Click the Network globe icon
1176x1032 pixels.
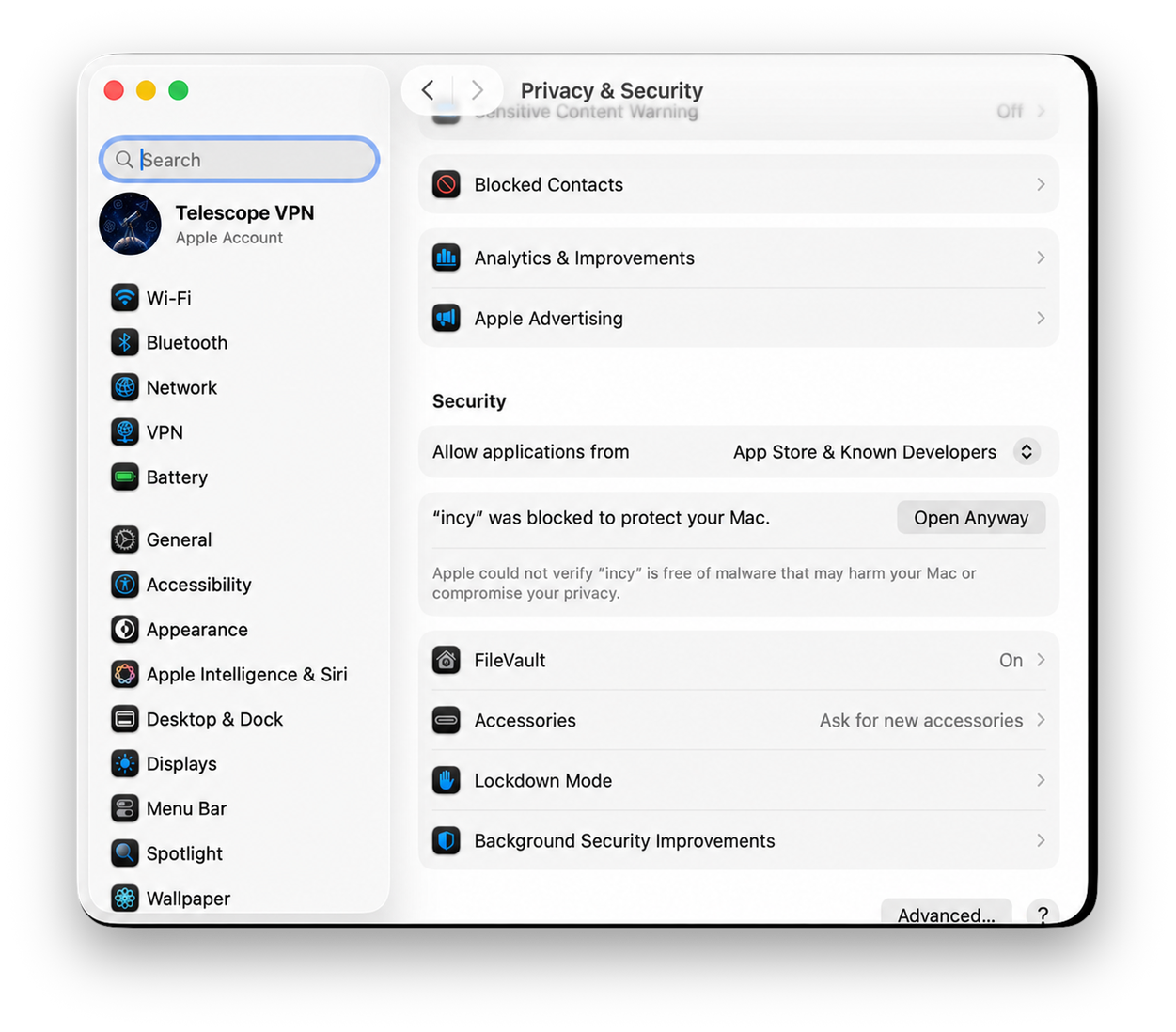(x=125, y=387)
